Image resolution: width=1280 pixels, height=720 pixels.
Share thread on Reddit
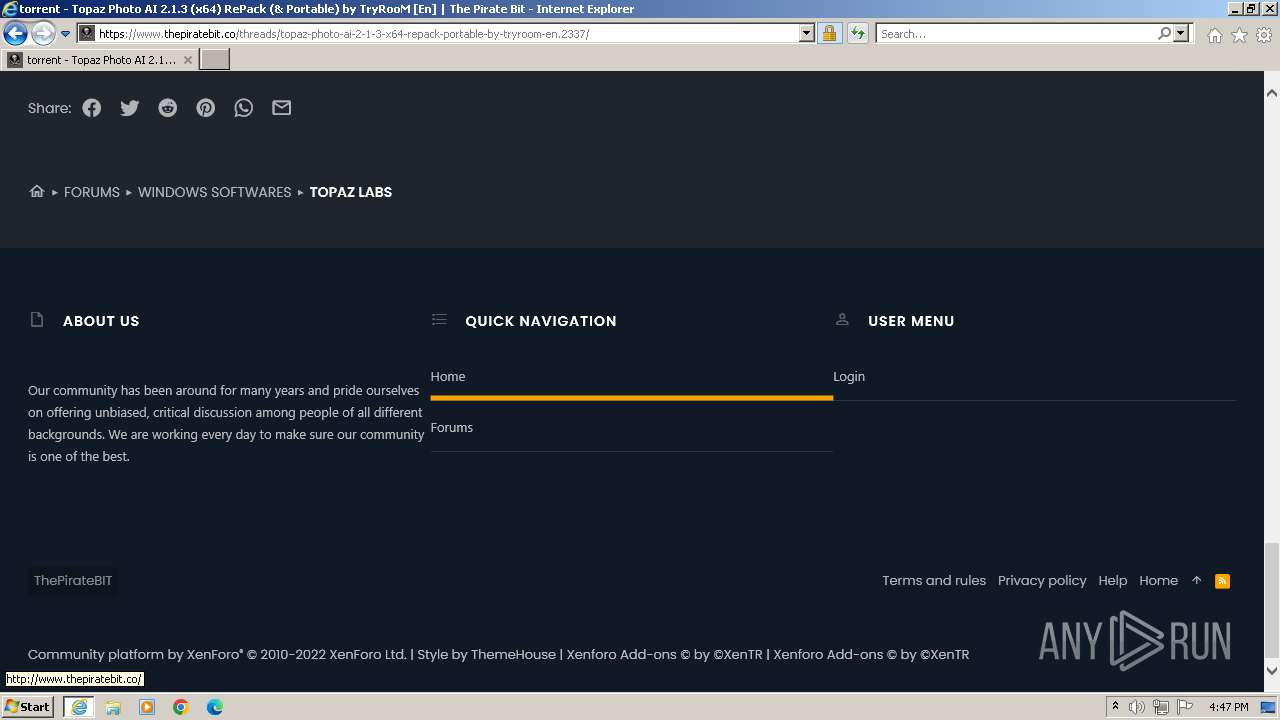click(168, 108)
